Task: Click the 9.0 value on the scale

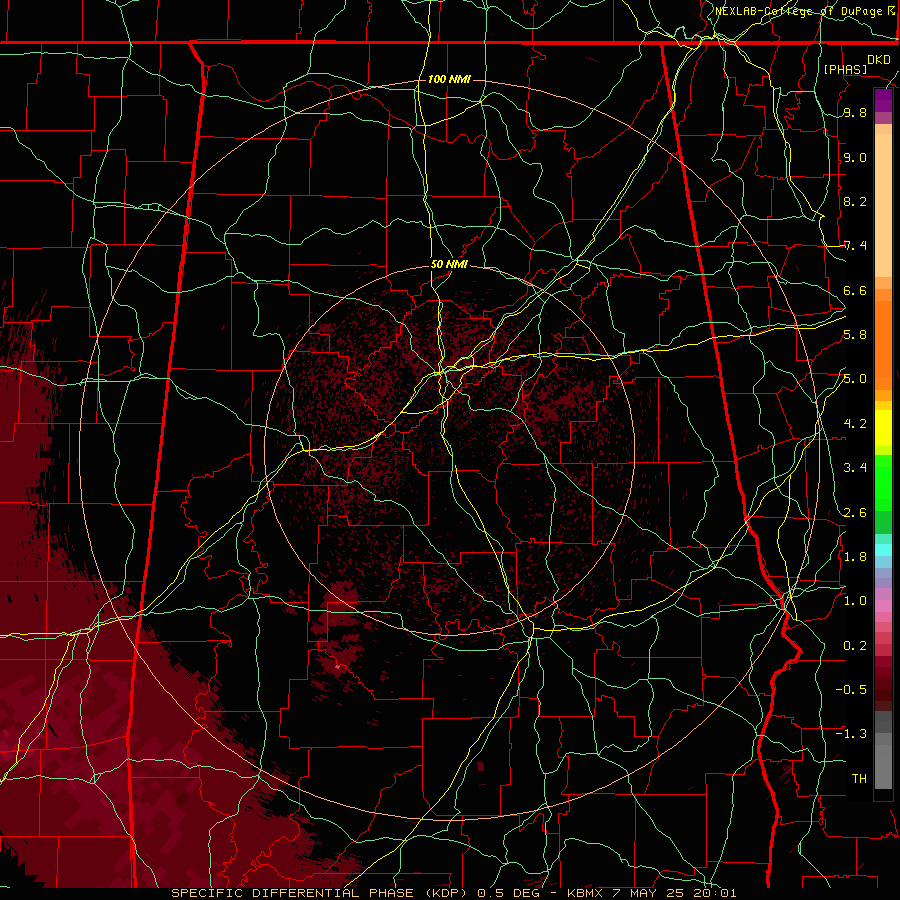Action: 855,157
